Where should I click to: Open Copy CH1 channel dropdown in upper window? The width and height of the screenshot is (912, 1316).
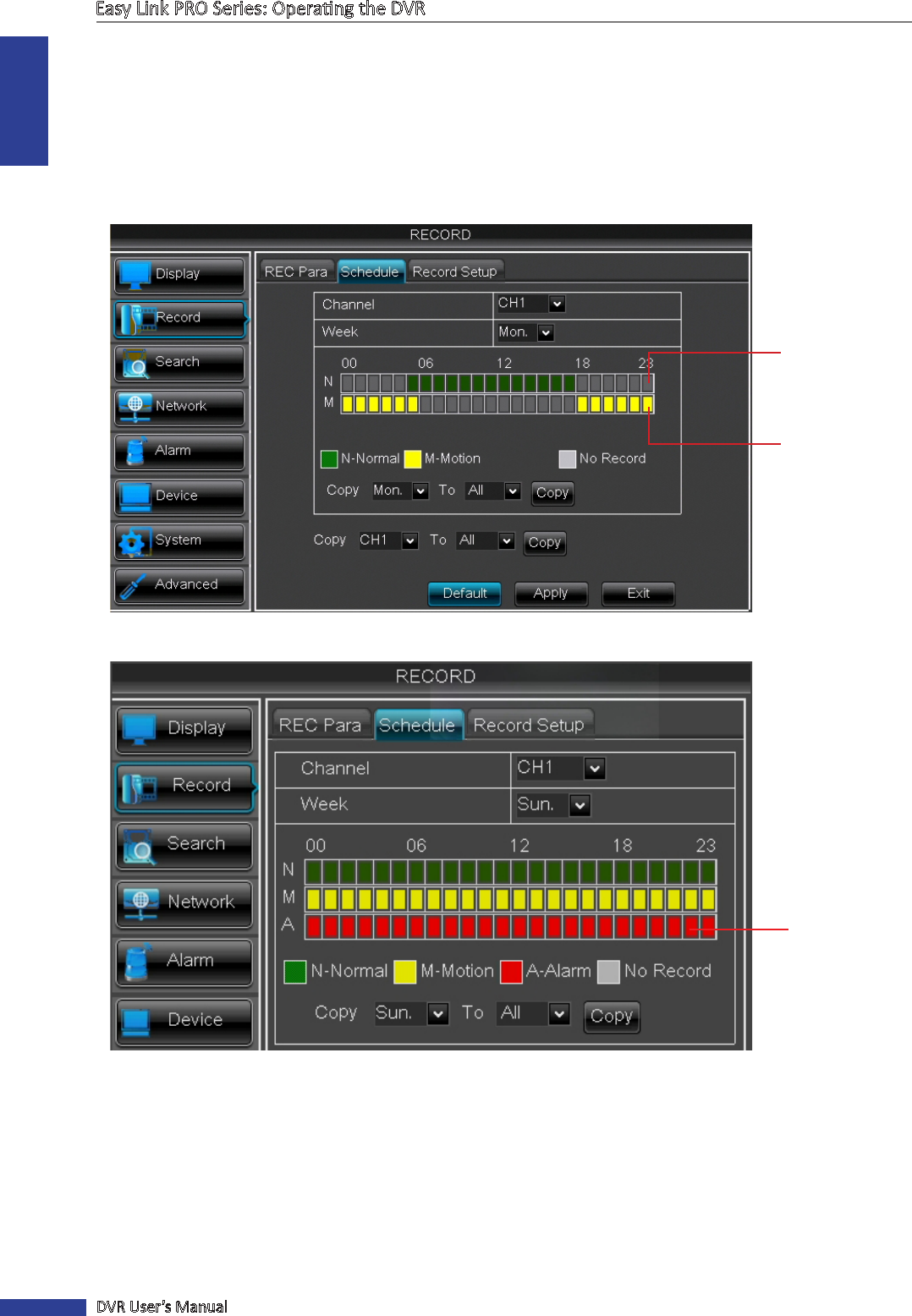[388, 540]
